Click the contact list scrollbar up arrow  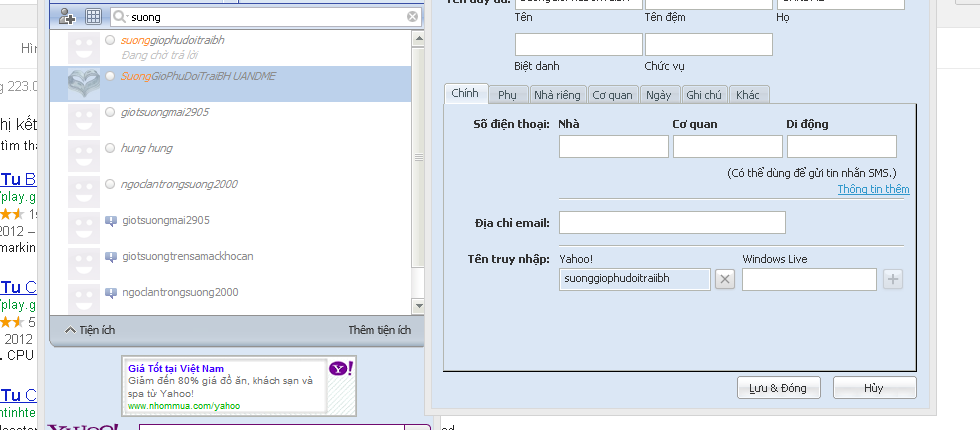418,39
